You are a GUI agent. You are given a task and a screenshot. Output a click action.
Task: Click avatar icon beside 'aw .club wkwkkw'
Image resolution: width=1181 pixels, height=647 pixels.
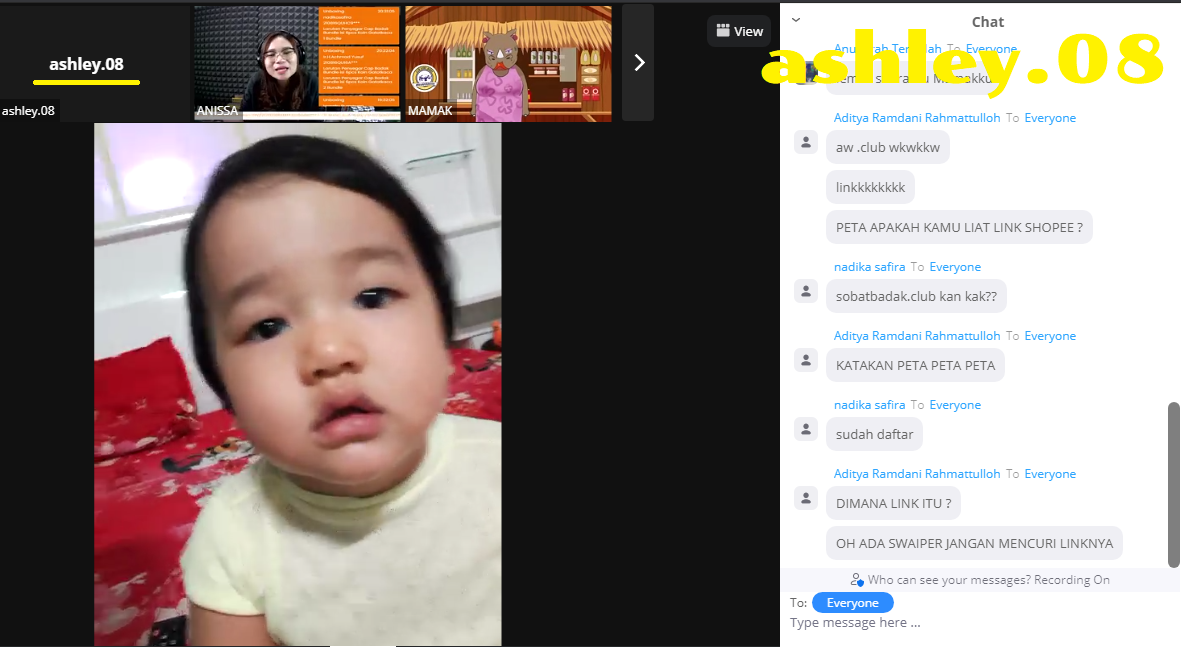click(806, 142)
